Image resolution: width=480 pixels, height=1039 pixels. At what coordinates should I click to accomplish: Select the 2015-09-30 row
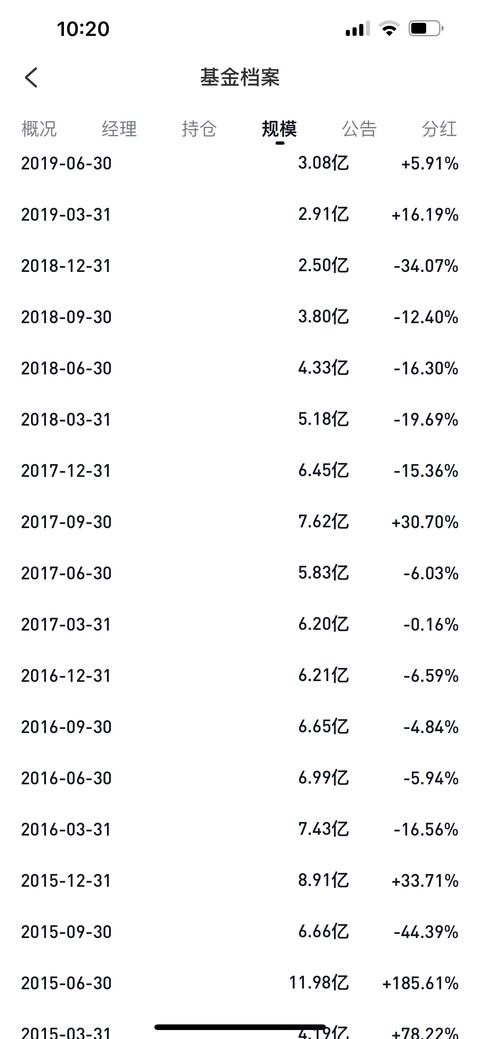click(x=240, y=932)
